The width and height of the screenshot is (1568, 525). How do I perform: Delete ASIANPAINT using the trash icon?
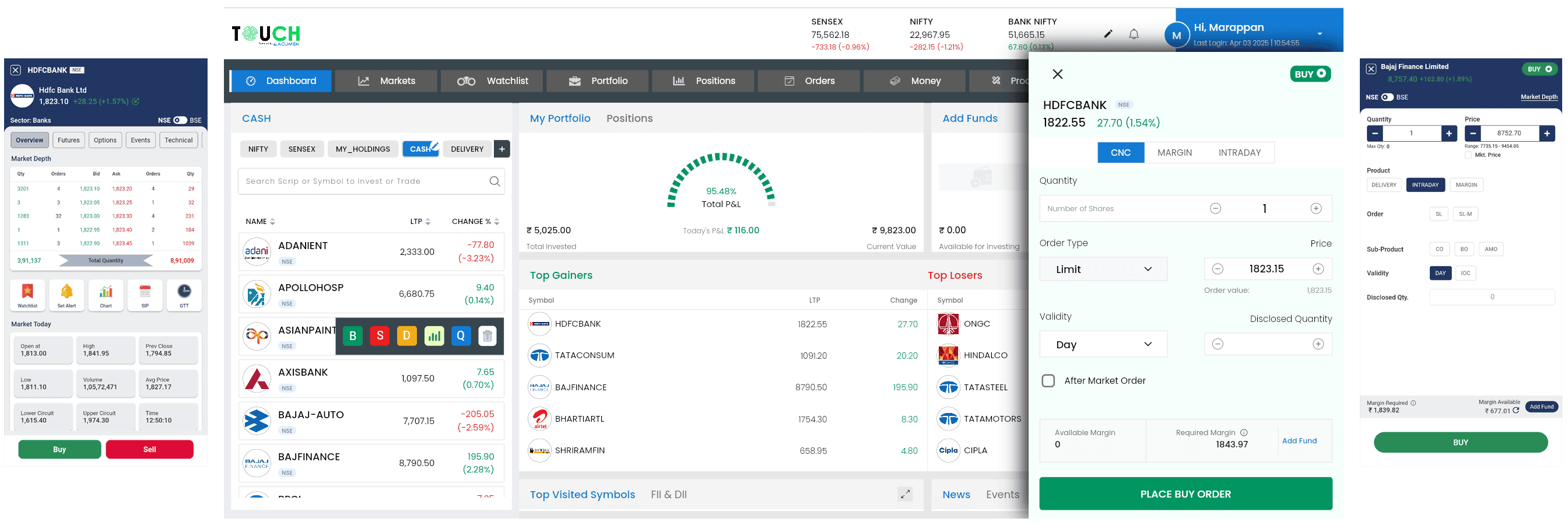[487, 335]
